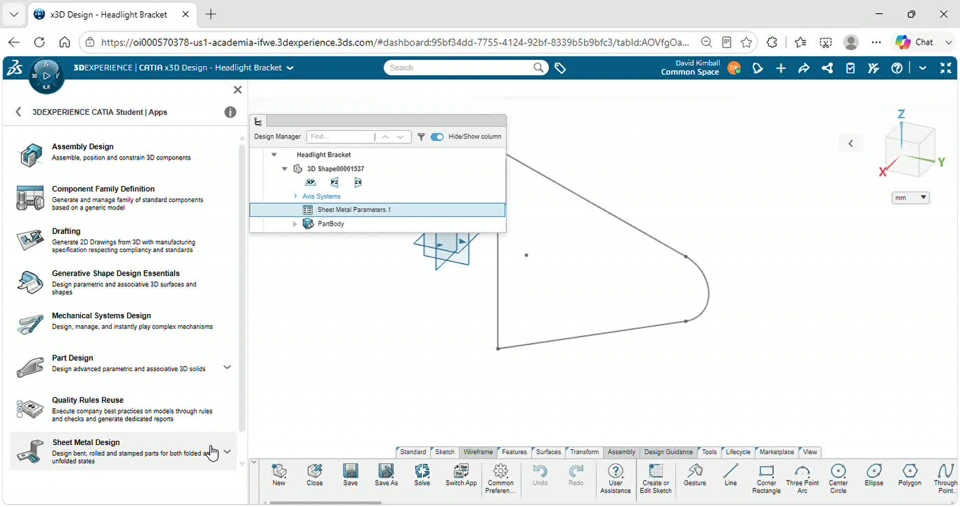The height and width of the screenshot is (507, 960).
Task: Switch to the Transform tab
Action: pos(584,452)
